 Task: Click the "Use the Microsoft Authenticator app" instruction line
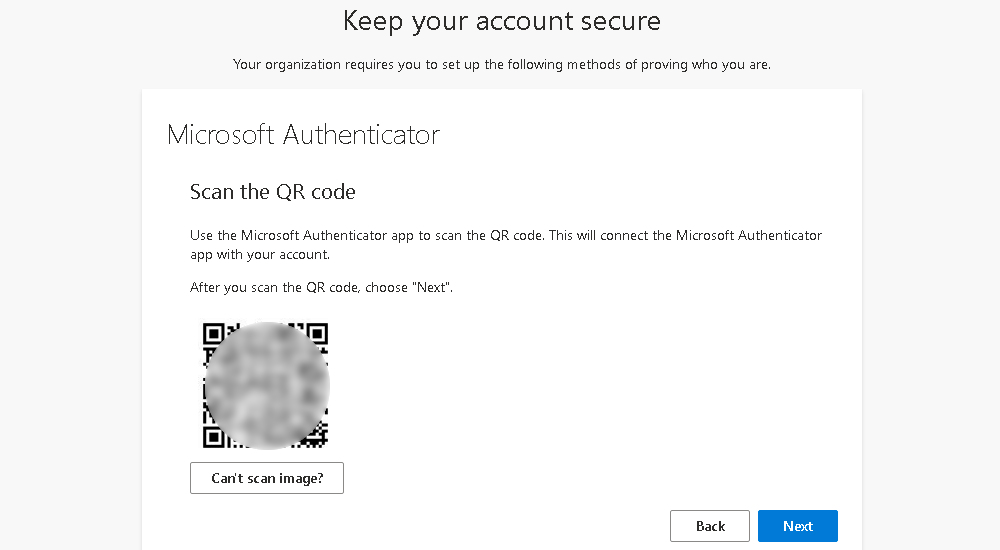(x=506, y=235)
